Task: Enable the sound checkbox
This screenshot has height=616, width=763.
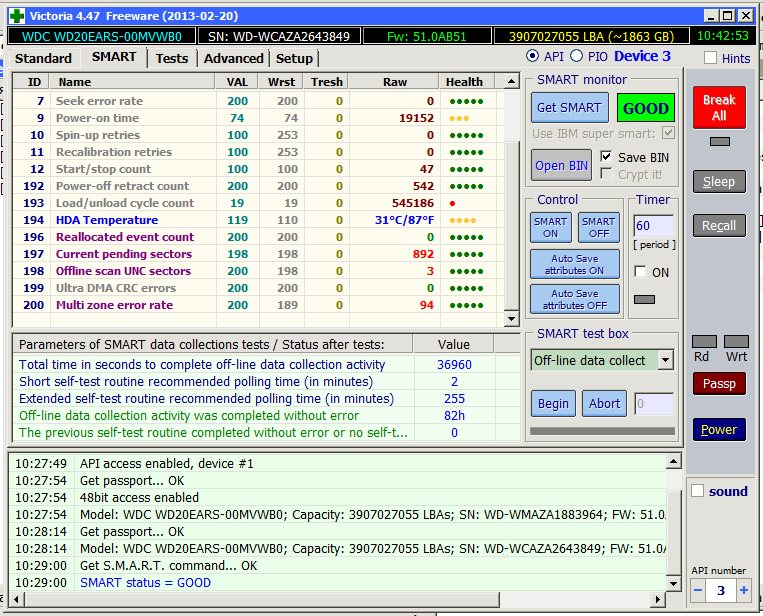Action: pyautogui.click(x=698, y=491)
